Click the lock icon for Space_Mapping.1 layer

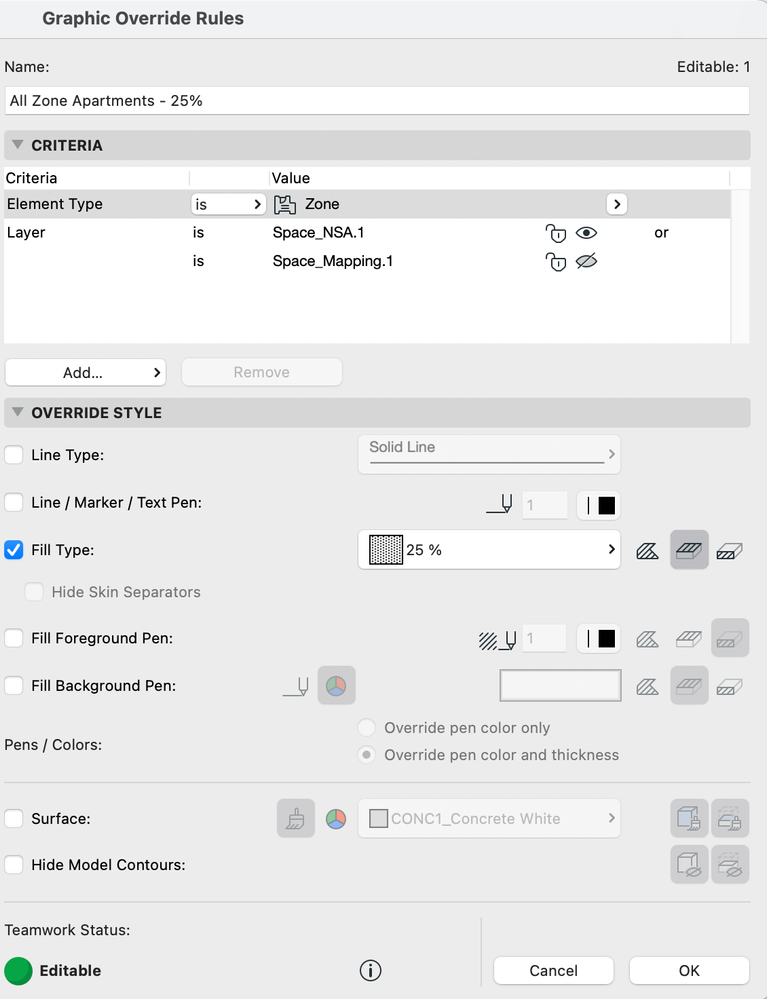tap(555, 263)
